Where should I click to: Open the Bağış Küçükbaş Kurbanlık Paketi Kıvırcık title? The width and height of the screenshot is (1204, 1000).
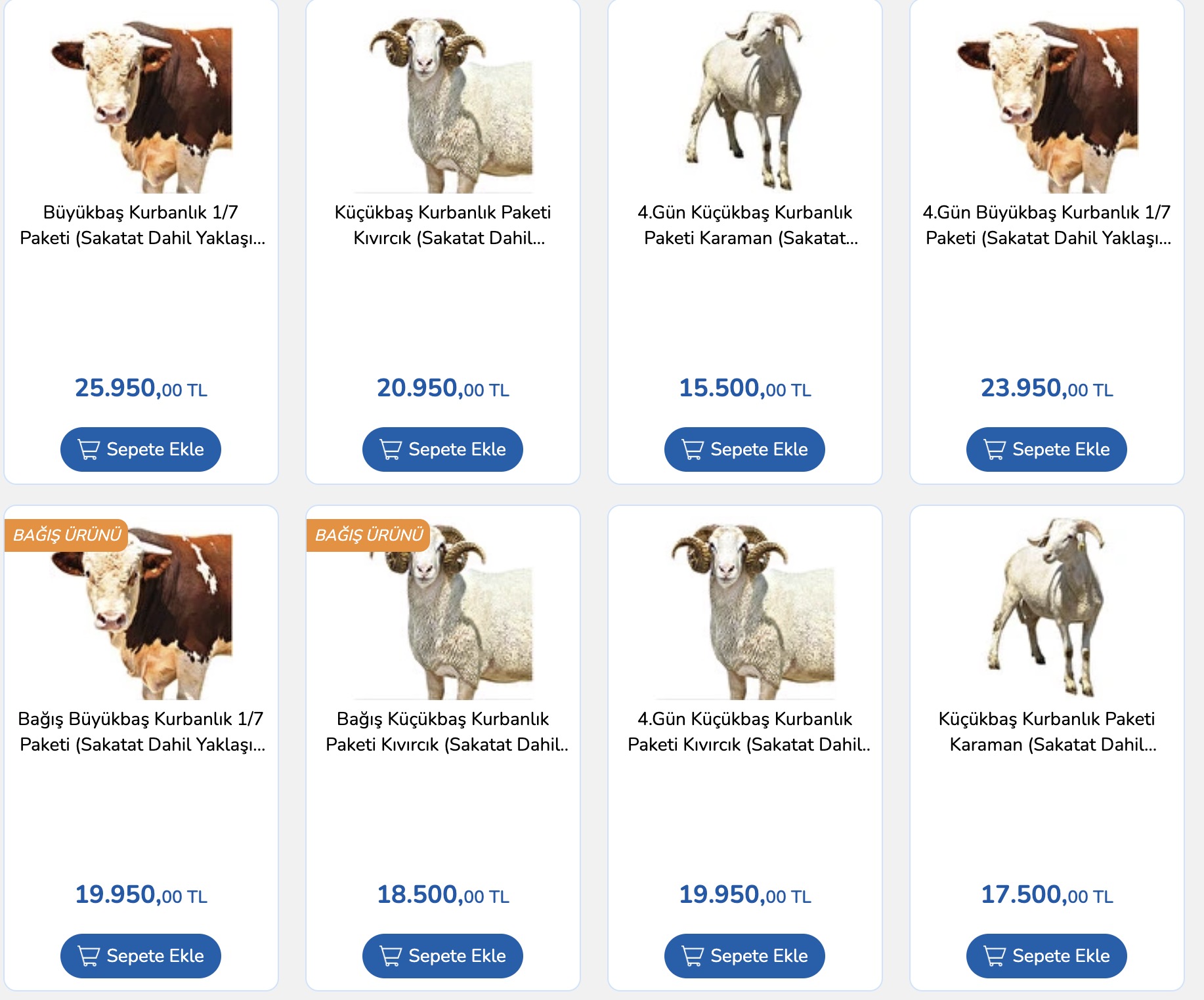443,732
